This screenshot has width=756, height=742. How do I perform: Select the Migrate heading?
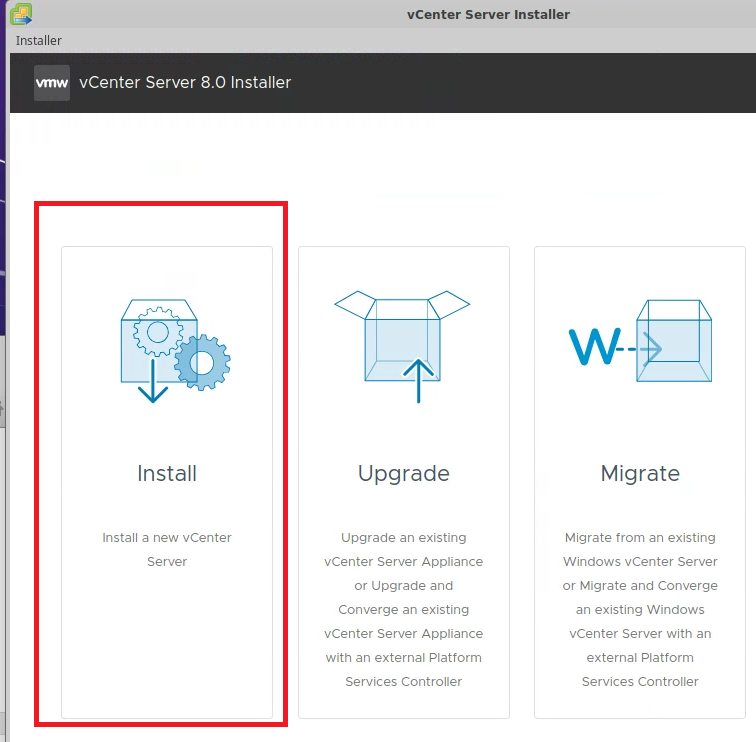[x=640, y=474]
